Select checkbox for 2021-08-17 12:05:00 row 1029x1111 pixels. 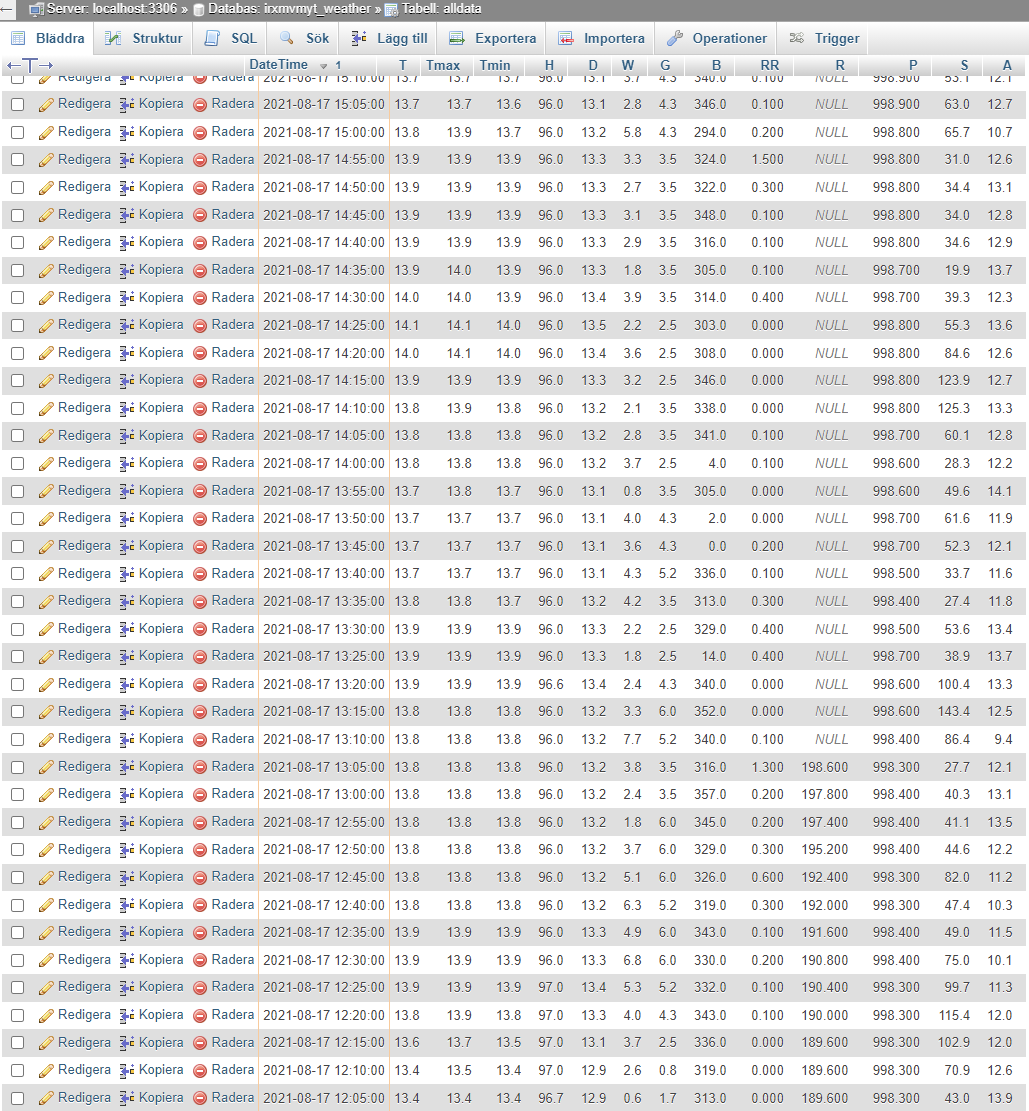coord(18,1099)
